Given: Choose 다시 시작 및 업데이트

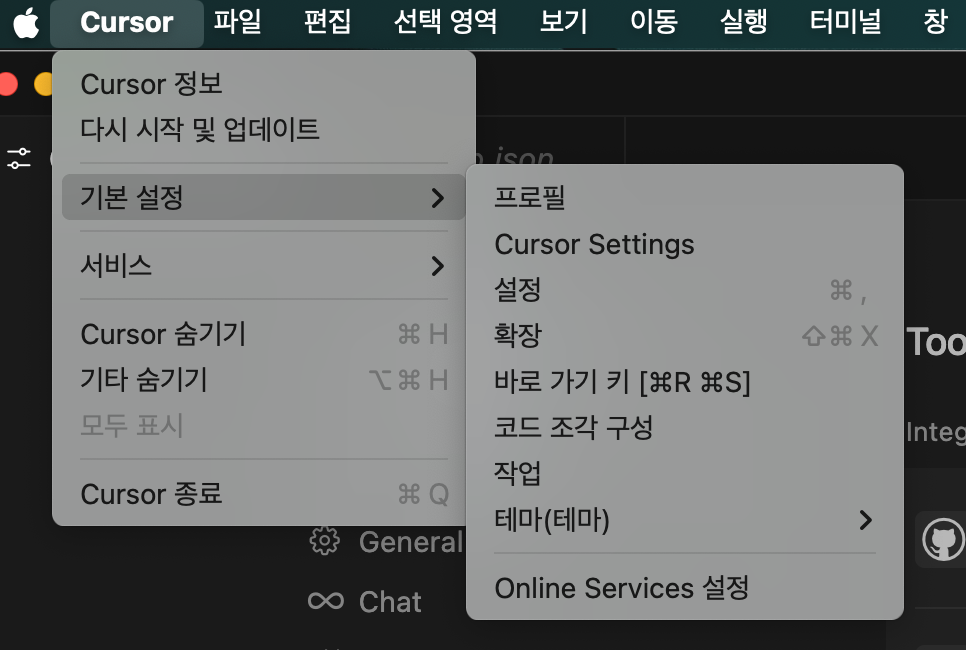Looking at the screenshot, I should tap(264, 130).
